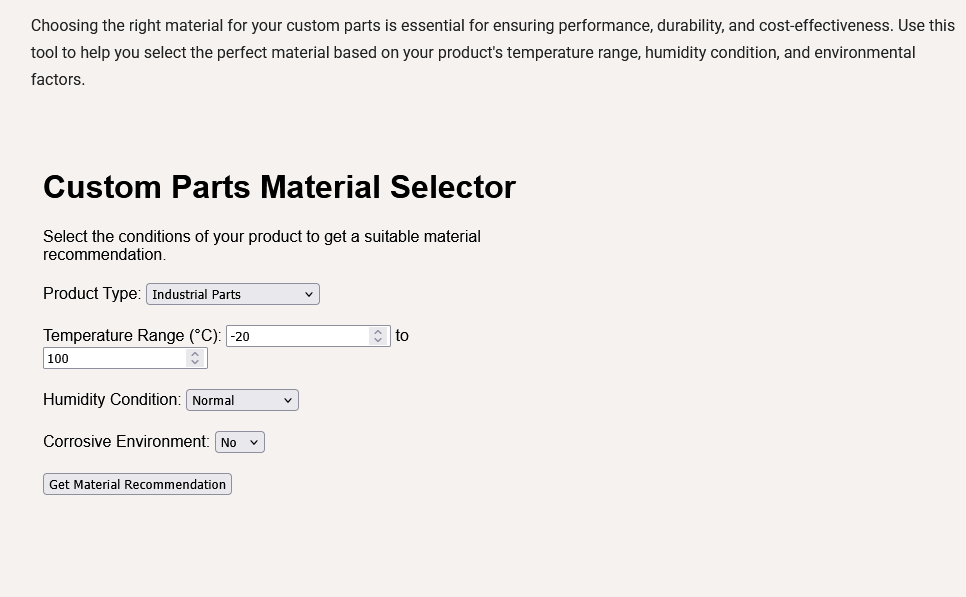Click the 'Corrosive Environment:' label
Viewport: 966px width, 597px height.
[126, 442]
